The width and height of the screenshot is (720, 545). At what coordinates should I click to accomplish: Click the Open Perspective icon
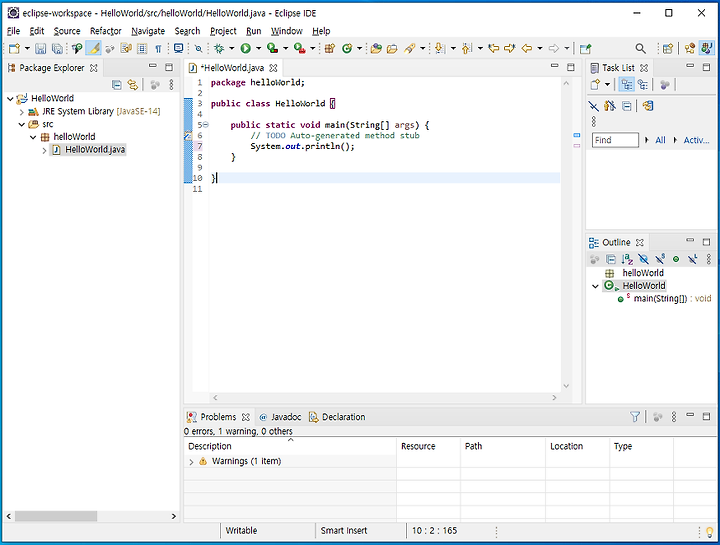(668, 48)
